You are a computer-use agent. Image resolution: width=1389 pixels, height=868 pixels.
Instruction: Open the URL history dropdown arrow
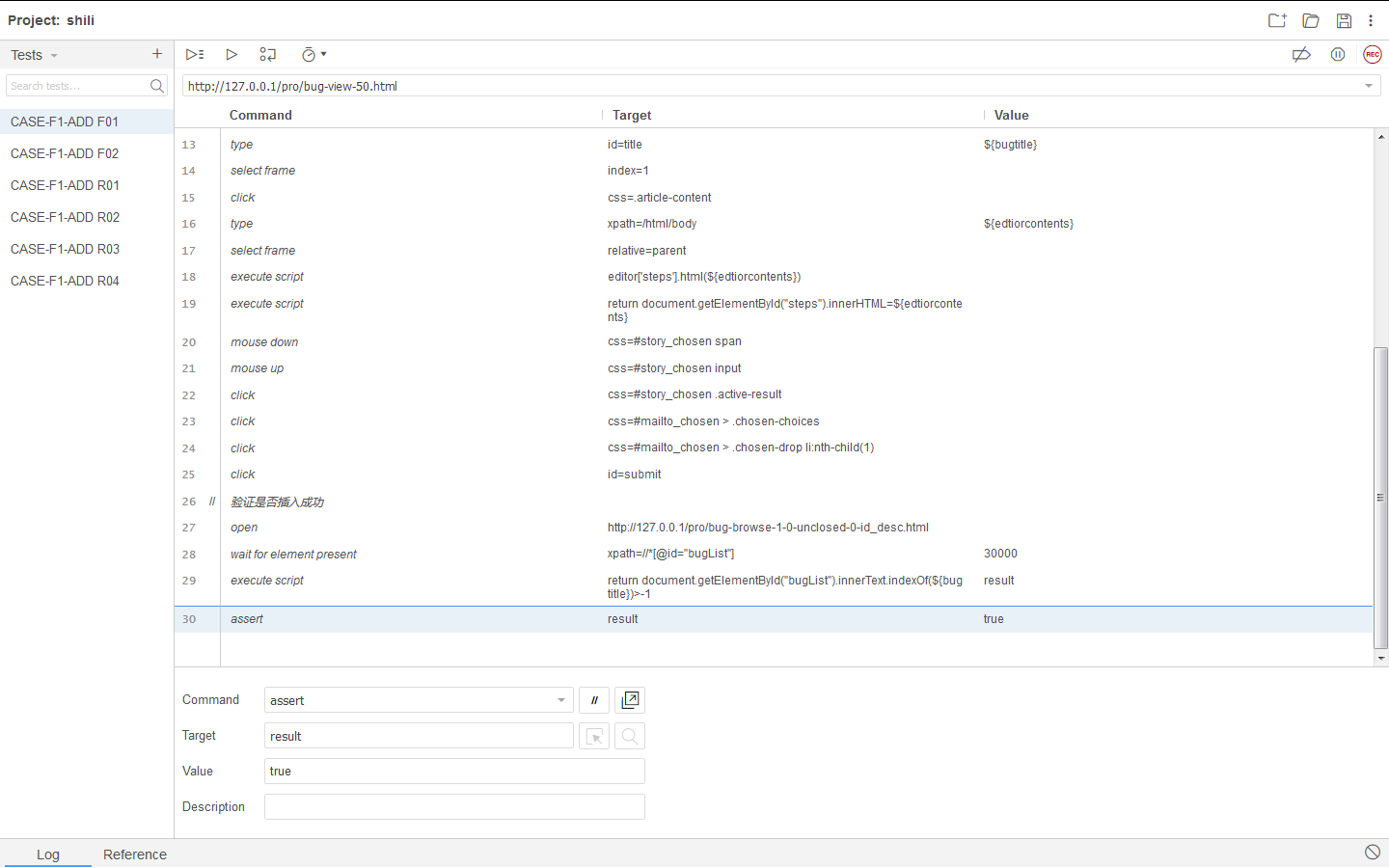click(x=1370, y=85)
